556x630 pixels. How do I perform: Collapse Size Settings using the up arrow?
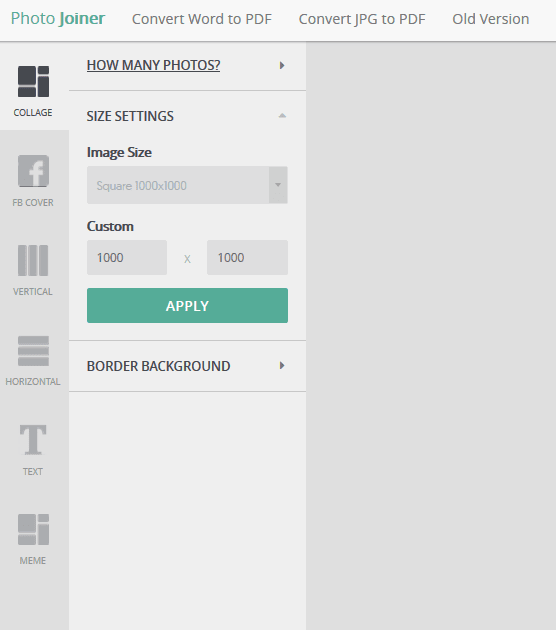click(282, 116)
